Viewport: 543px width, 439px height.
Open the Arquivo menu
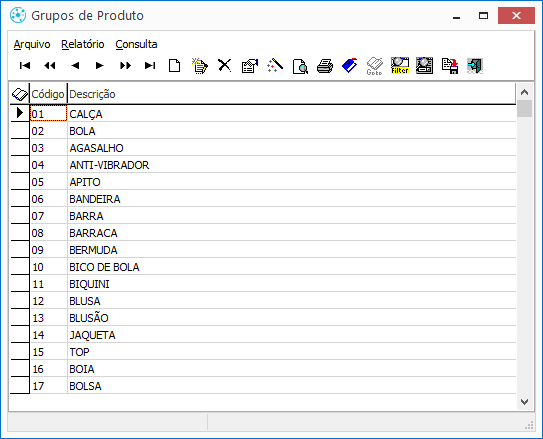(32, 44)
